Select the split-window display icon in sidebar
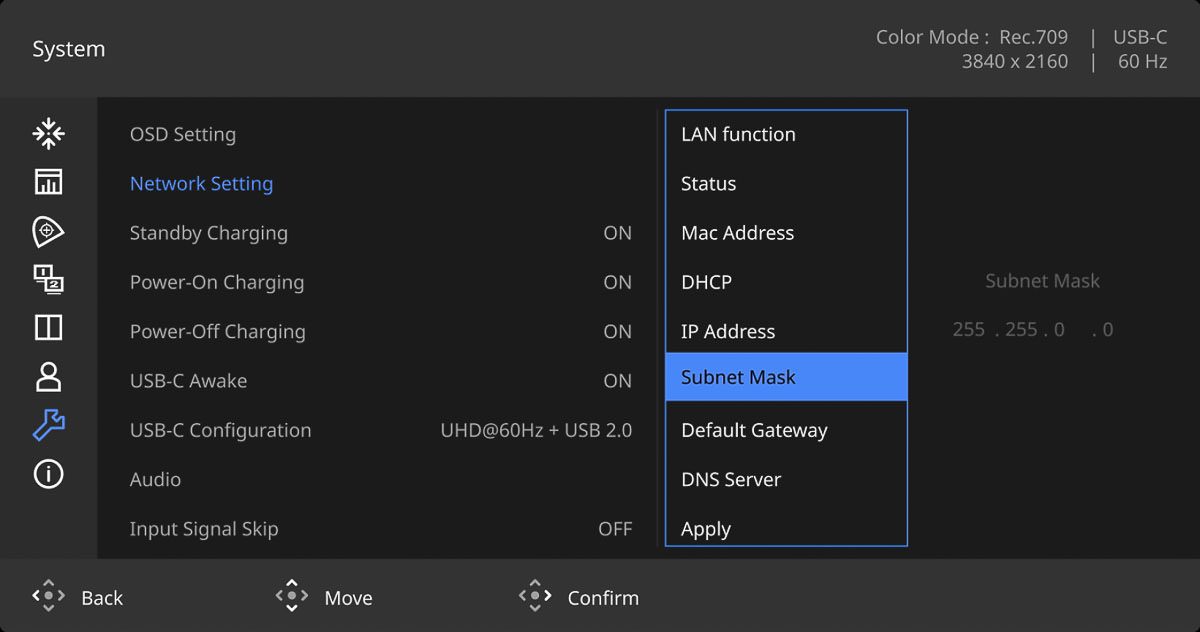The width and height of the screenshot is (1200, 632). tap(48, 328)
